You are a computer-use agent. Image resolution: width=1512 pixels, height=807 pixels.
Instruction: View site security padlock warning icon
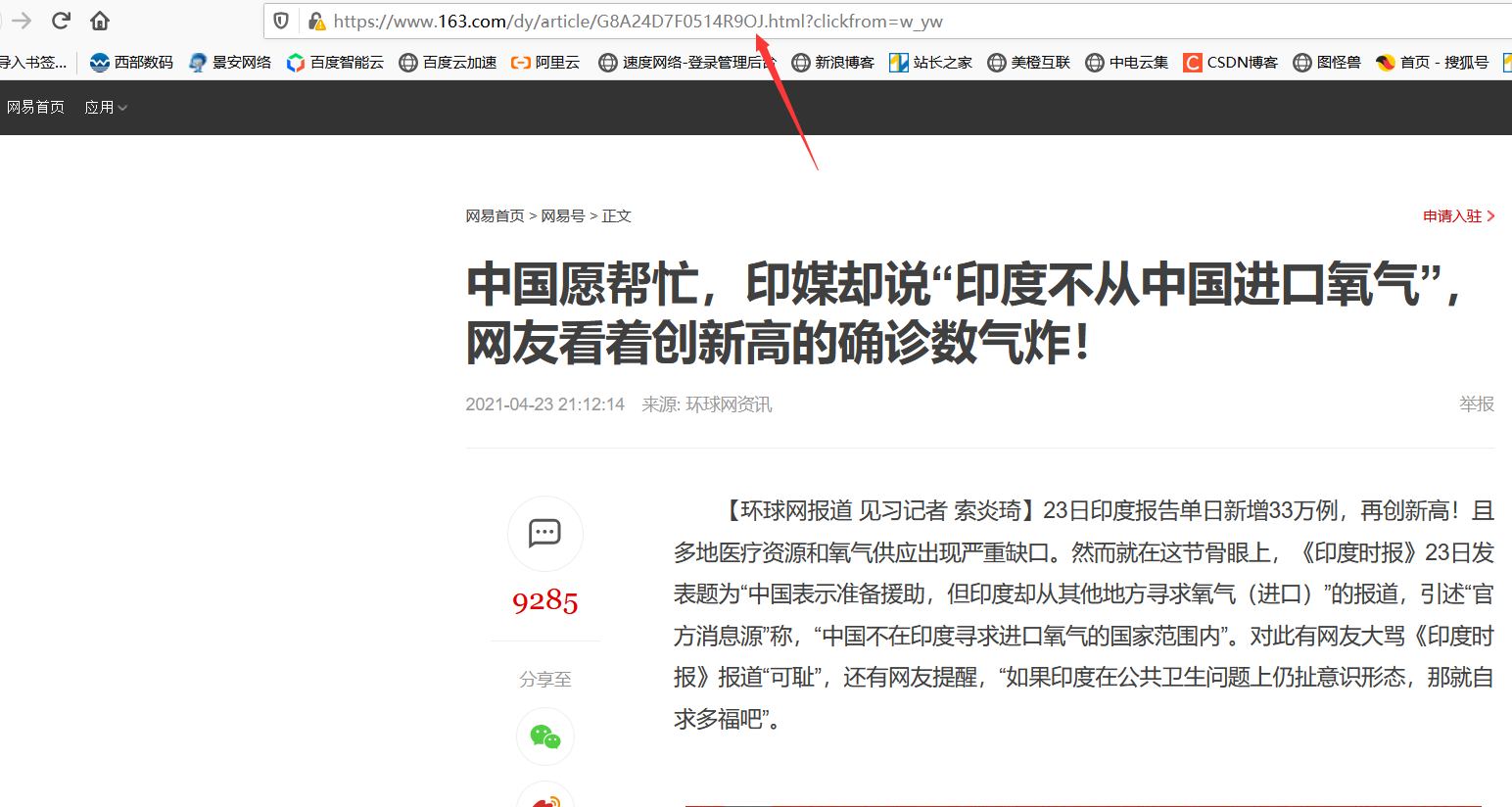click(315, 21)
